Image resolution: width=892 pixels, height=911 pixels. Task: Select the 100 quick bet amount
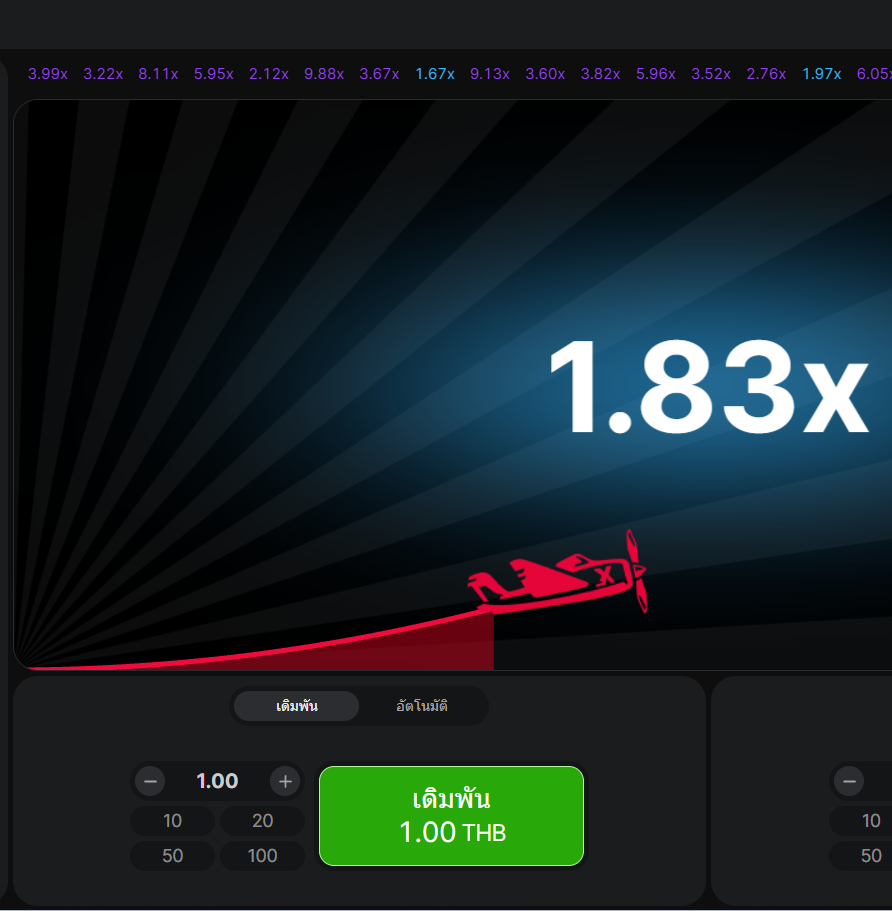pyautogui.click(x=263, y=855)
